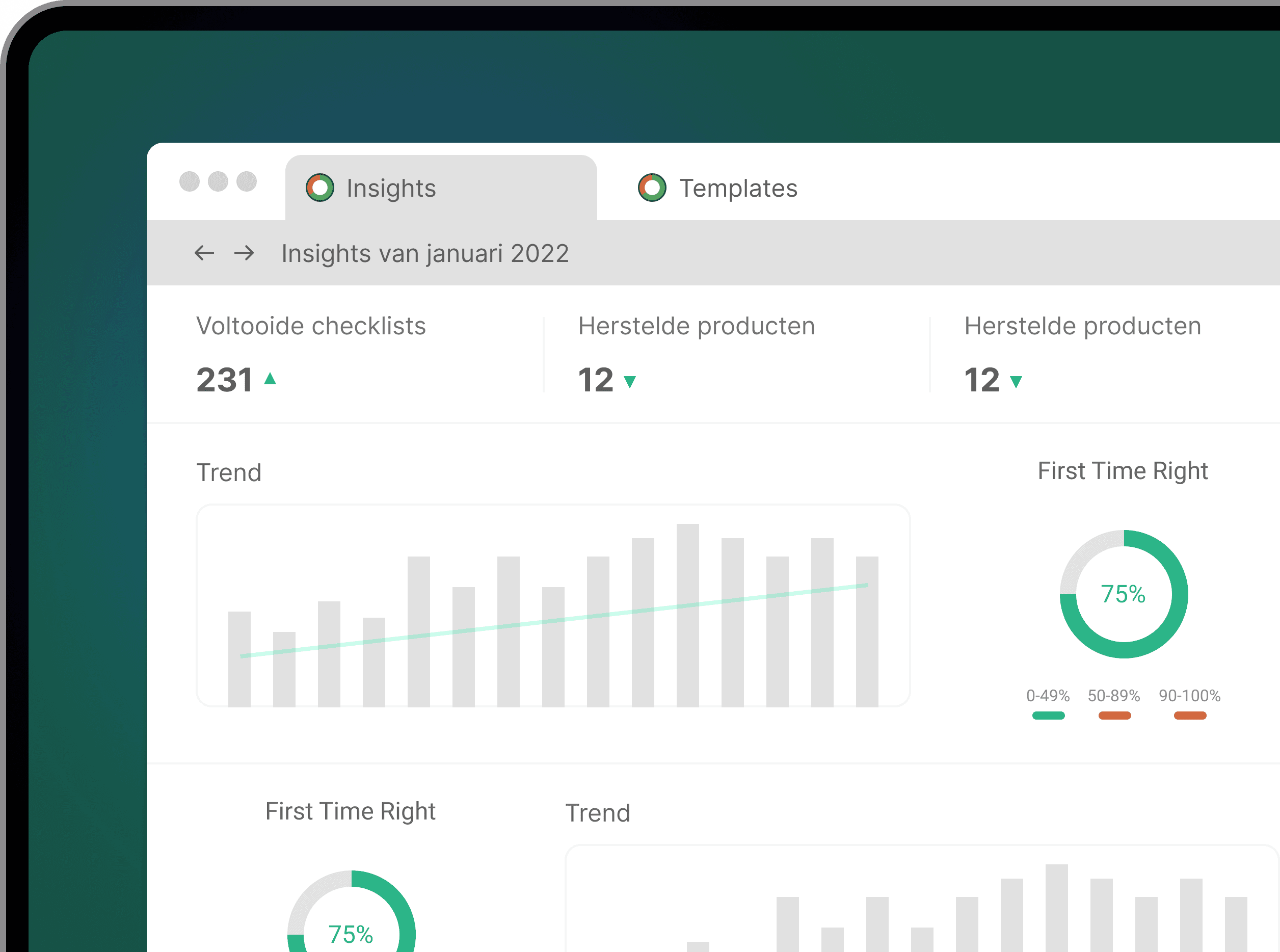
Task: Click the Templates tab logo icon
Action: [652, 188]
